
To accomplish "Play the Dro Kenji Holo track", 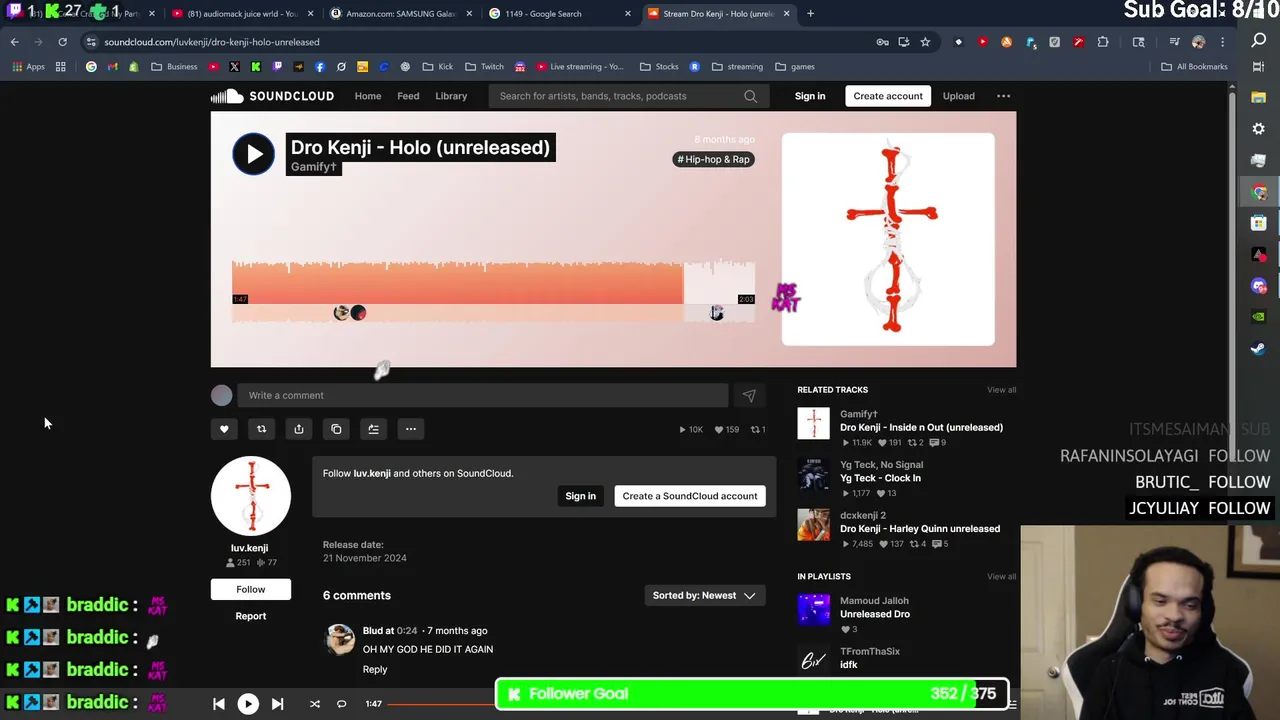I will click(x=253, y=154).
